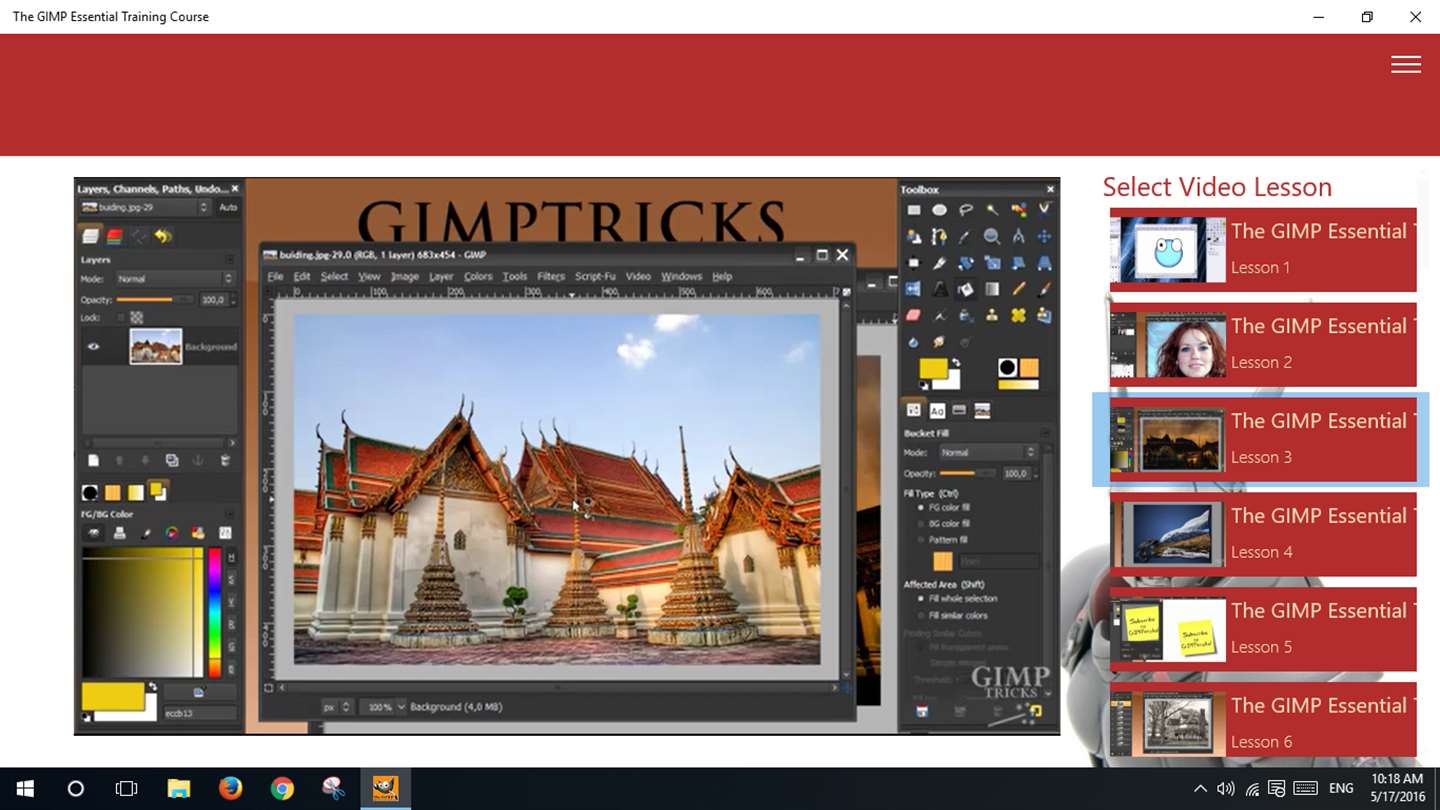Select the yellow Heal tool
Image resolution: width=1440 pixels, height=810 pixels.
pos(1018,315)
